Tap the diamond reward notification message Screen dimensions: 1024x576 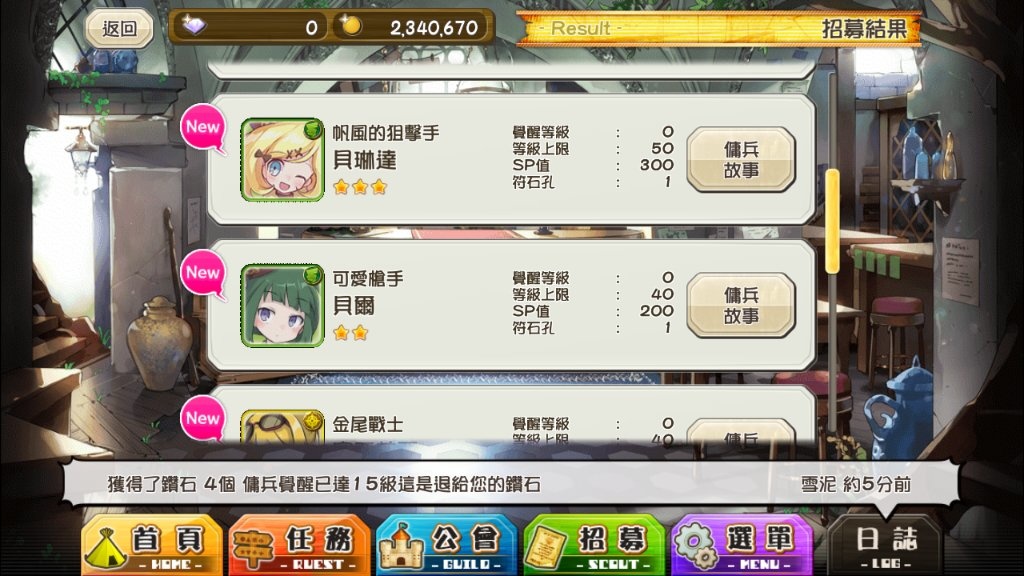tap(511, 485)
